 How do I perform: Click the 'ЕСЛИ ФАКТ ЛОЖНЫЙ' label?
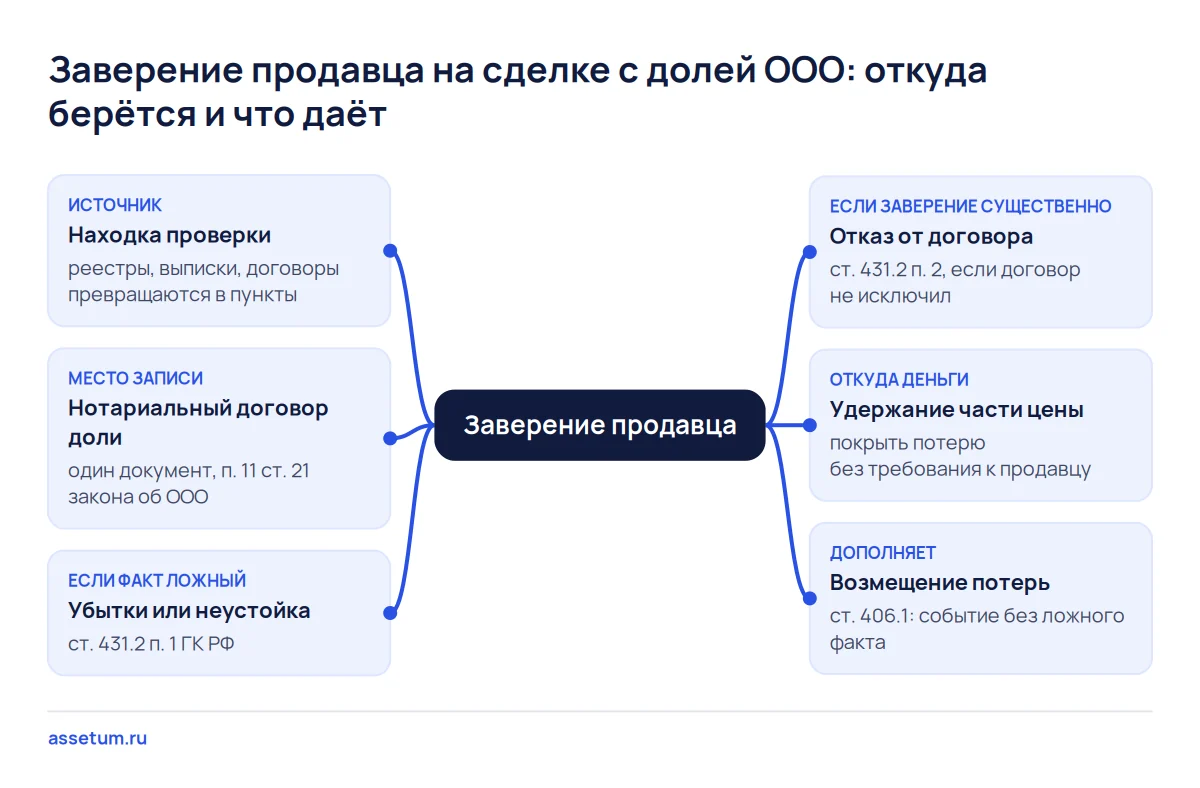click(x=157, y=580)
